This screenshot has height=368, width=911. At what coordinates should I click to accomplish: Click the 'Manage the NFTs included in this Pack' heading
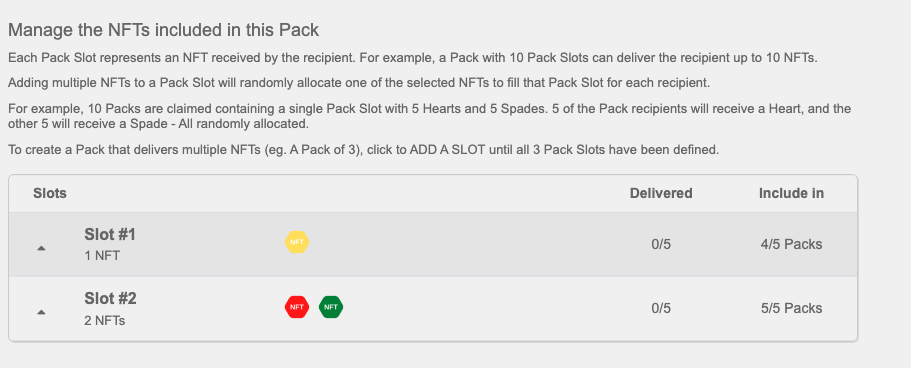click(163, 30)
